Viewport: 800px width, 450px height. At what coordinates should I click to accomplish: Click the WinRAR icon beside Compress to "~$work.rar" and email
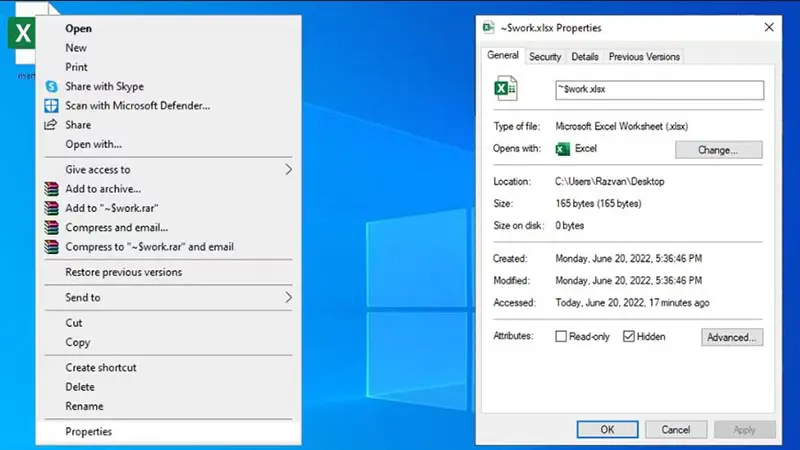click(x=52, y=247)
